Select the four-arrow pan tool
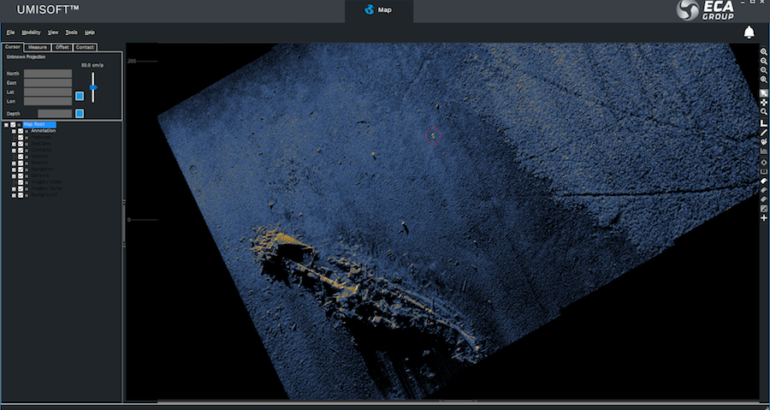Image resolution: width=770 pixels, height=410 pixels. (x=764, y=102)
